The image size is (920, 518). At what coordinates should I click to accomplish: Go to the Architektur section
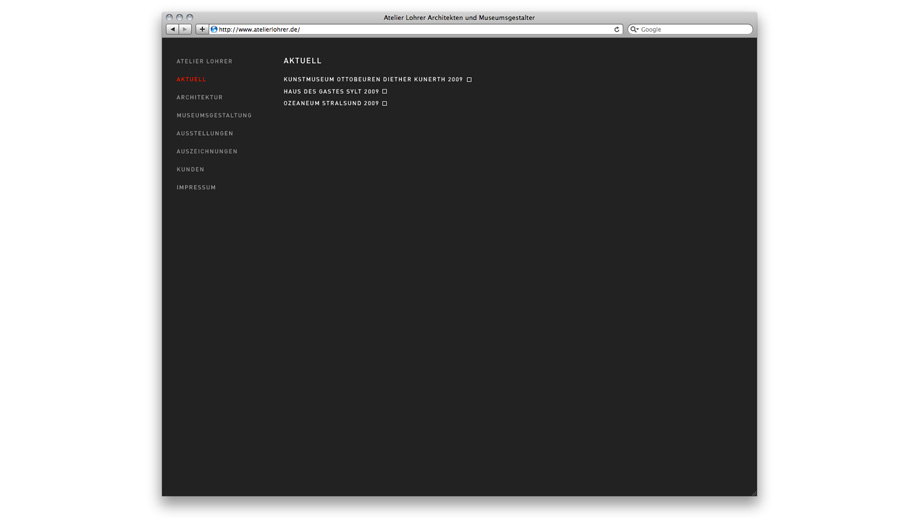point(199,98)
